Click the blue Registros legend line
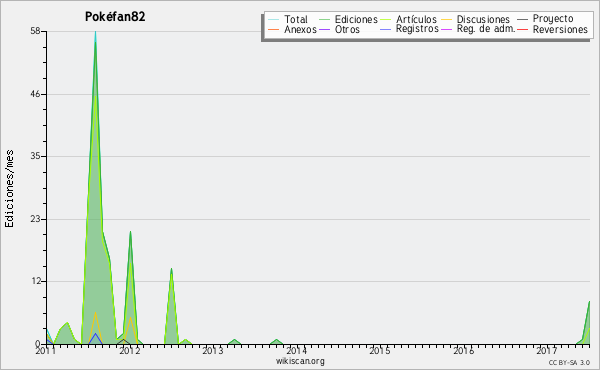 pyautogui.click(x=385, y=29)
